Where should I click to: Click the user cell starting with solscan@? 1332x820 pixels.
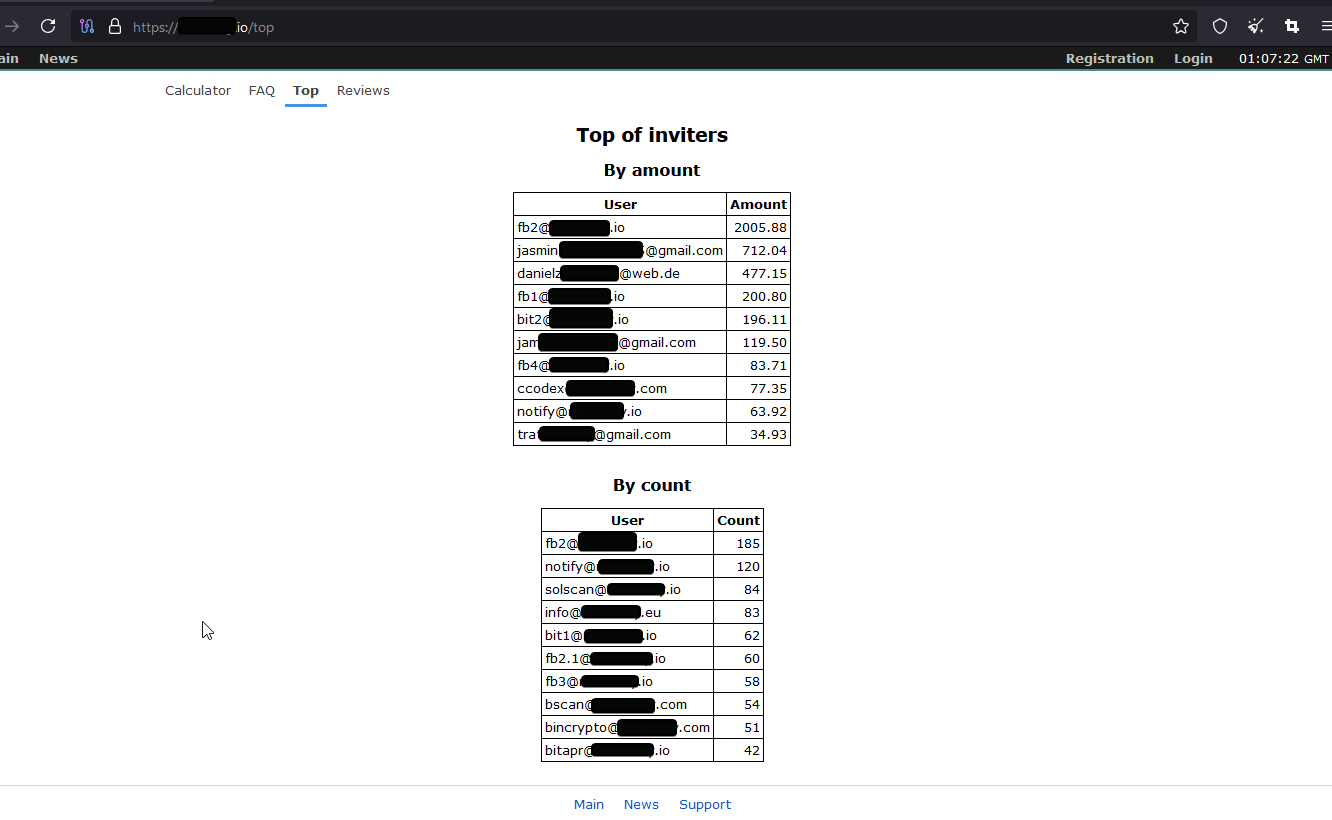click(628, 589)
